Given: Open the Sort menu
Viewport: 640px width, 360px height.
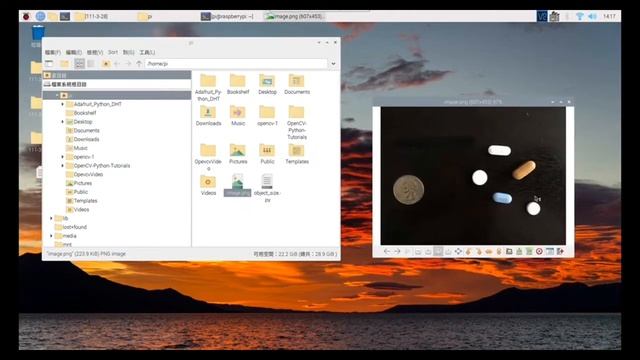Looking at the screenshot, I should [113, 52].
